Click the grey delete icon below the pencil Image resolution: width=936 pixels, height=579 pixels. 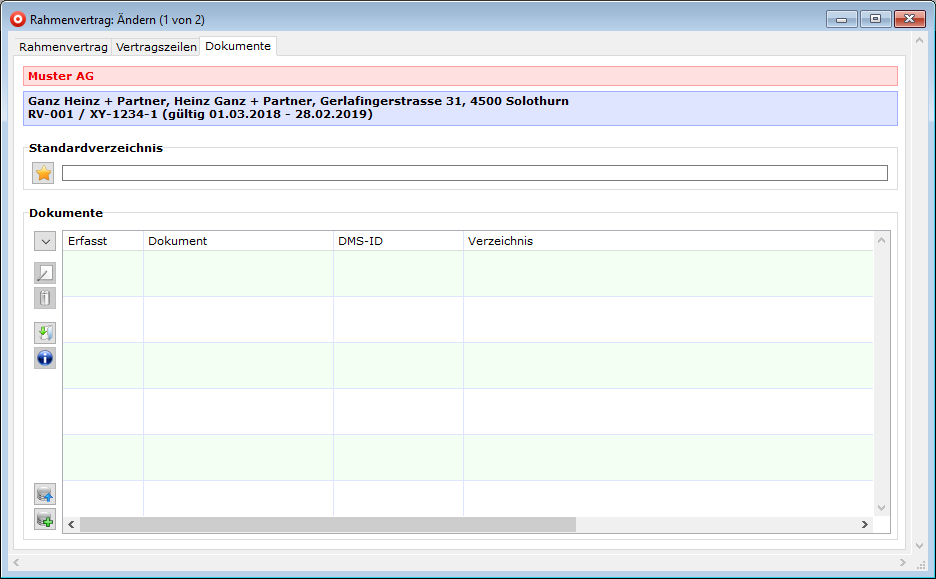coord(45,298)
